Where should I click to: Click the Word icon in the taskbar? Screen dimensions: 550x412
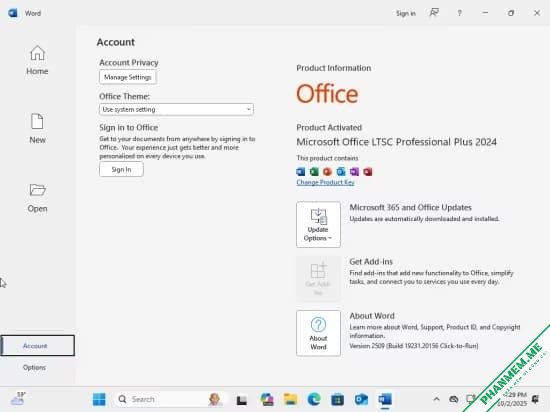pos(385,399)
